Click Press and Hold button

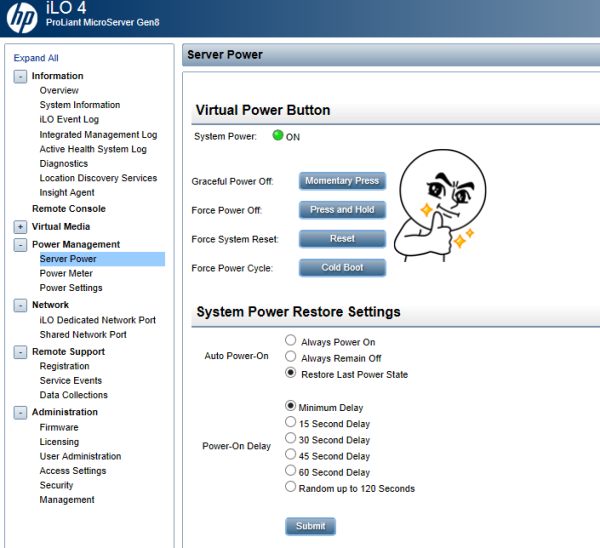[x=342, y=210]
